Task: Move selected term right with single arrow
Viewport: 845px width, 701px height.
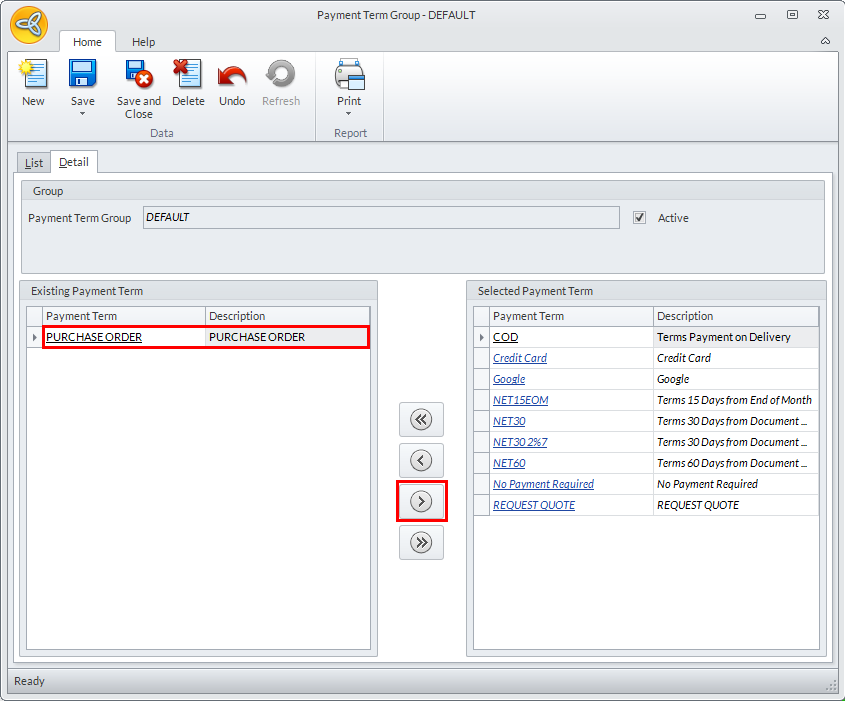Action: click(x=421, y=502)
